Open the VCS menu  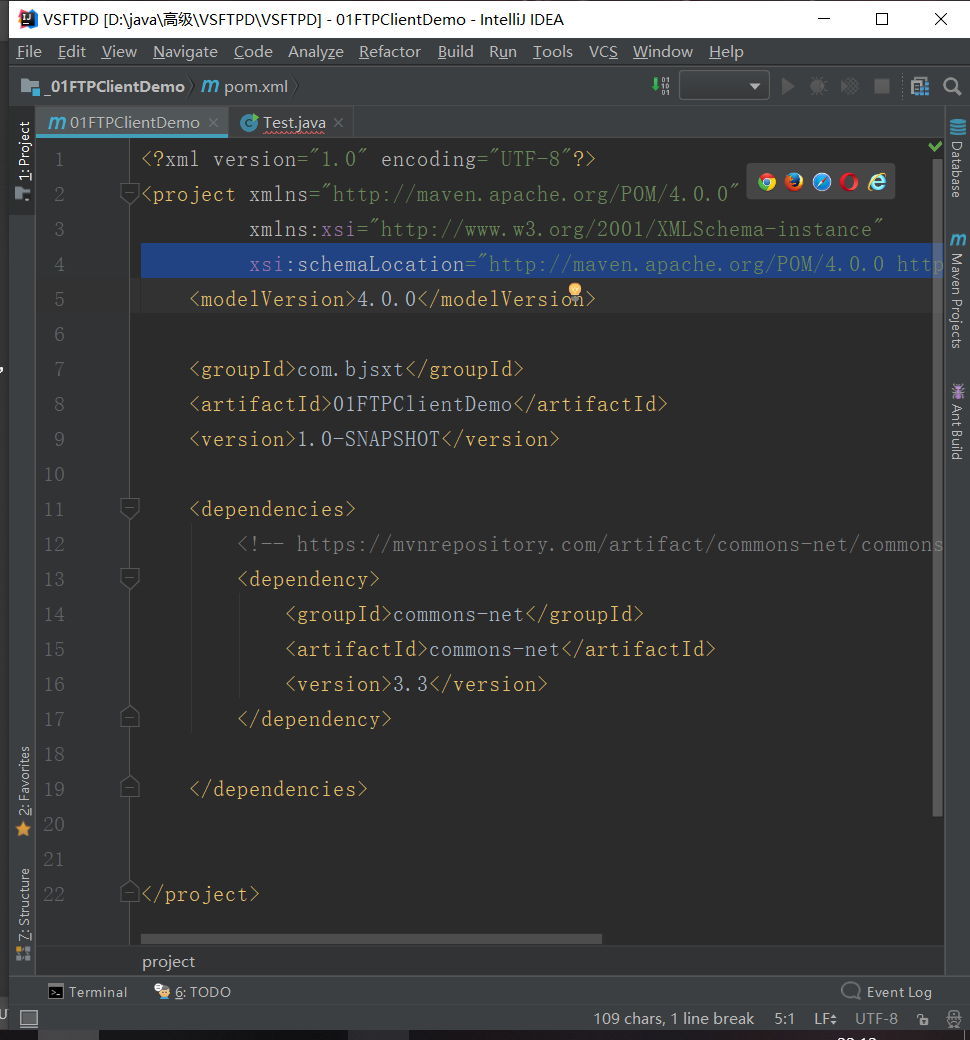603,52
